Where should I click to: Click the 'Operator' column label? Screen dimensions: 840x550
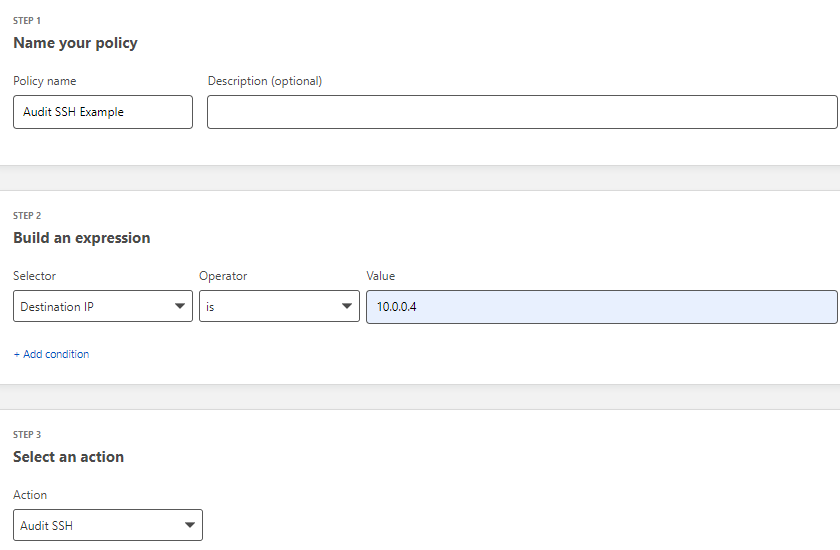coord(223,276)
